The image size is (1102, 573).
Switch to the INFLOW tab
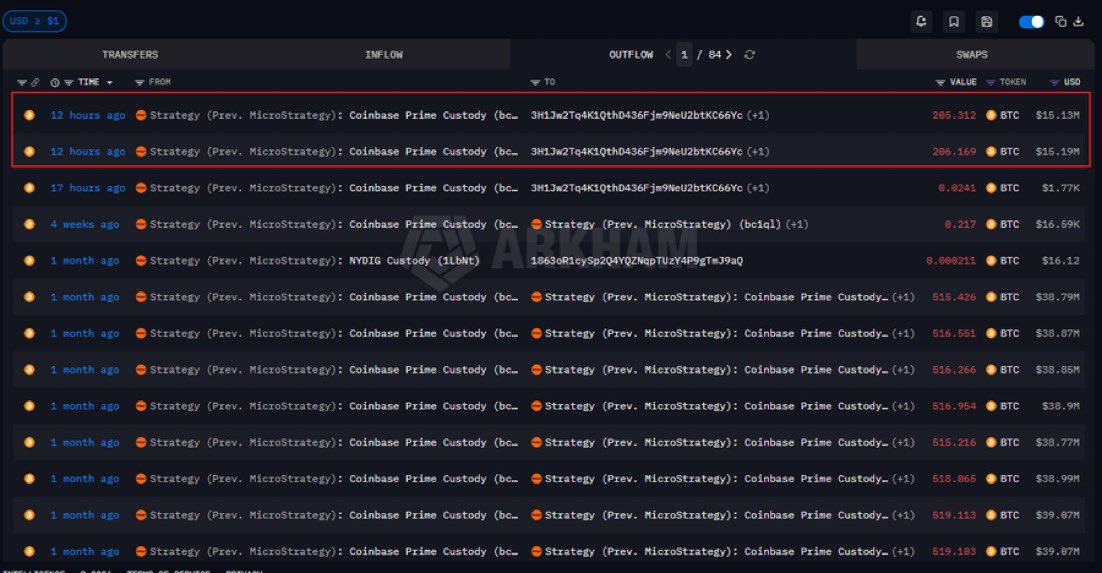click(x=384, y=55)
